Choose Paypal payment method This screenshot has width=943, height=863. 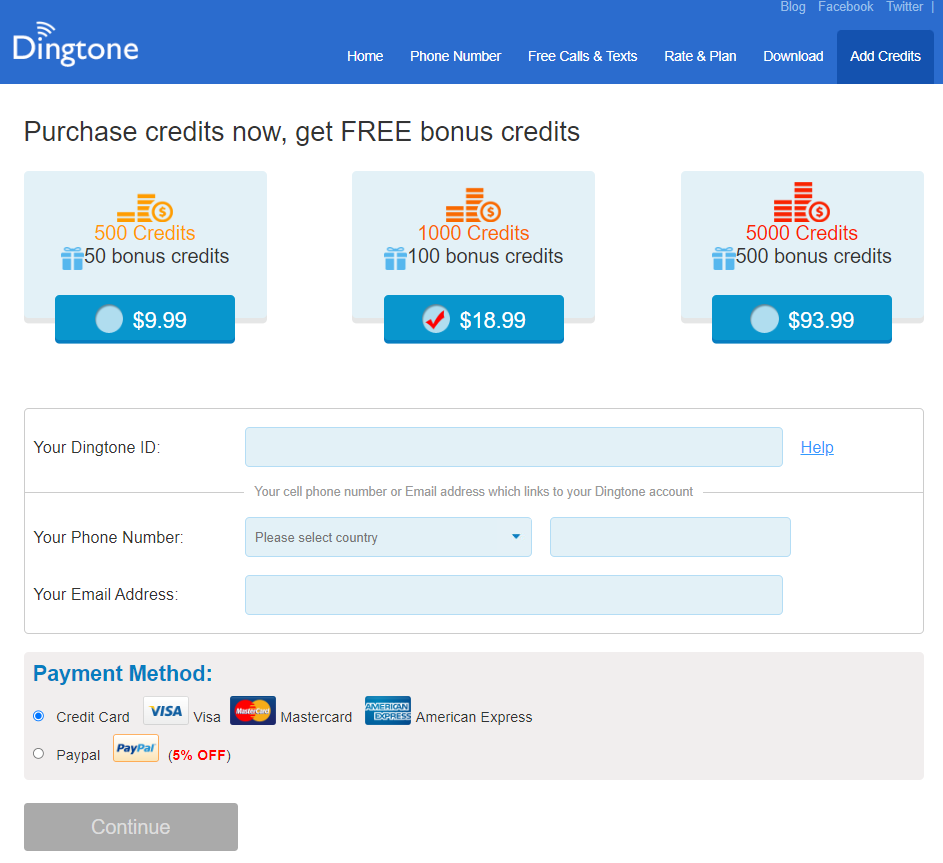pos(38,754)
